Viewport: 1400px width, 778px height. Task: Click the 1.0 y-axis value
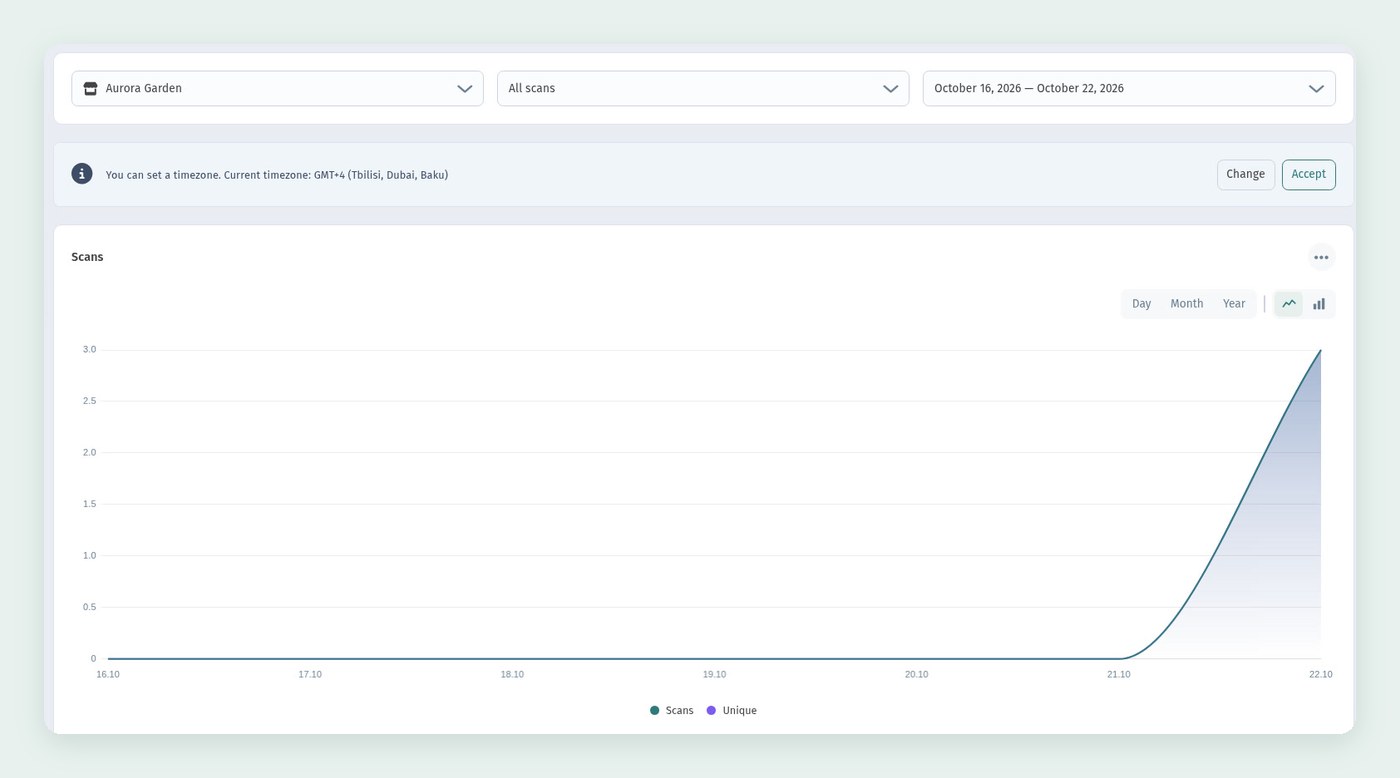[90, 555]
